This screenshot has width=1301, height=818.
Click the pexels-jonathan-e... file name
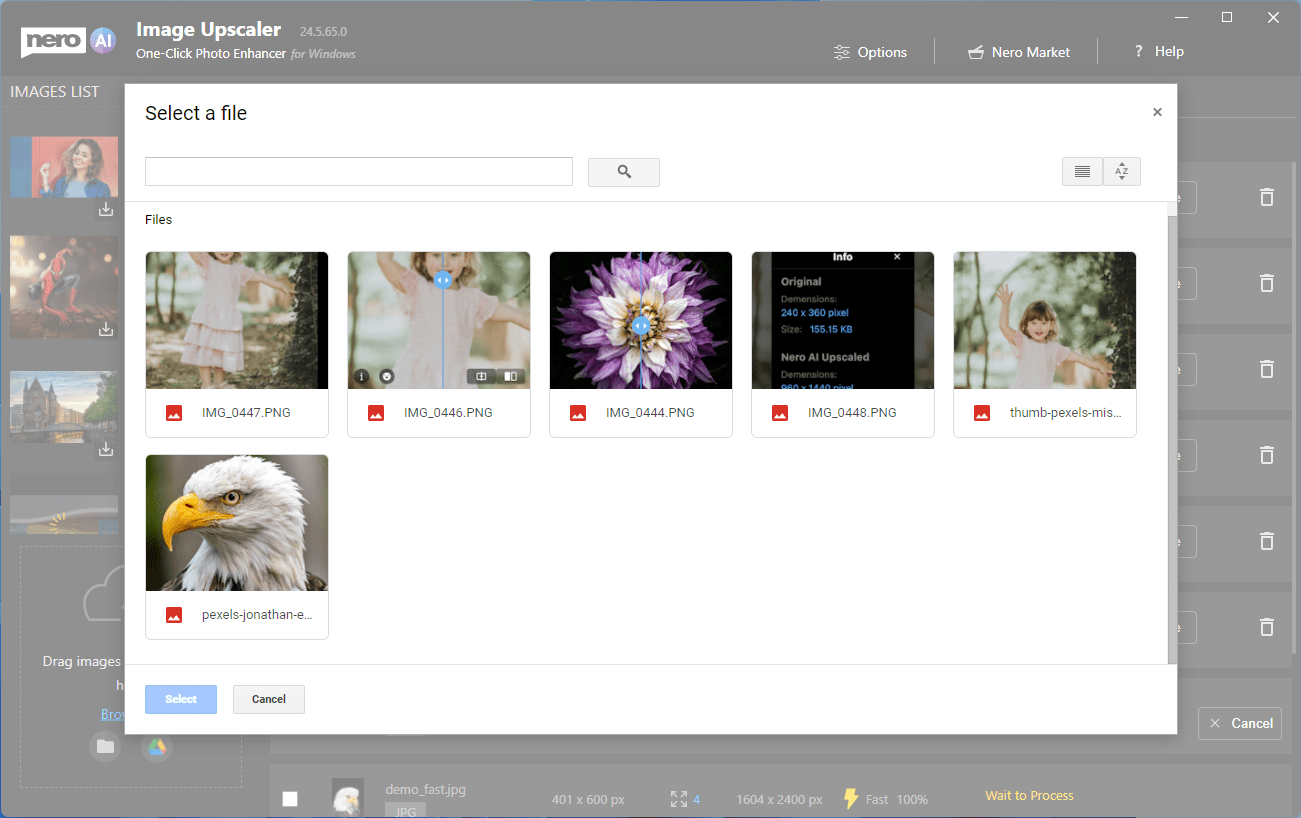pyautogui.click(x=258, y=615)
